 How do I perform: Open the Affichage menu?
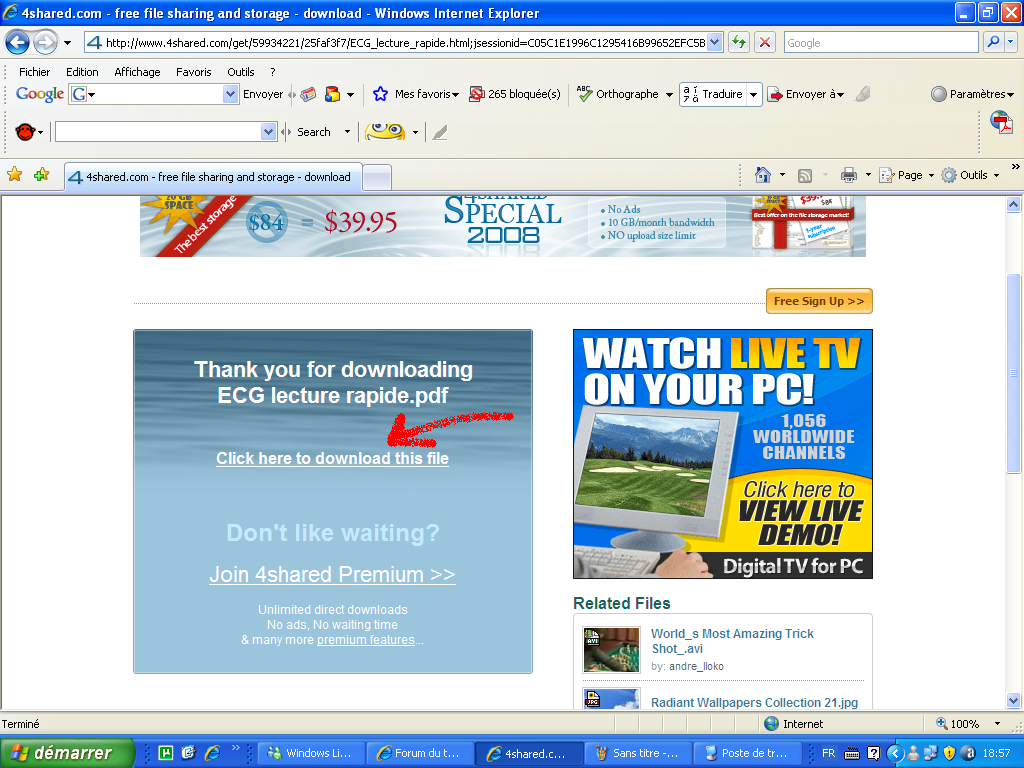pos(137,72)
